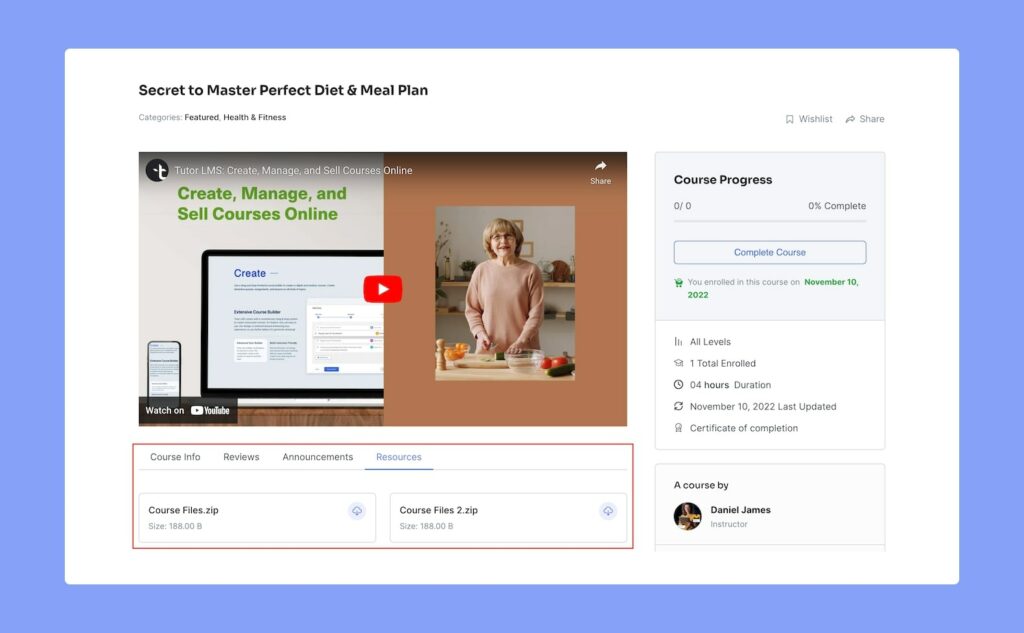This screenshot has width=1024, height=633.
Task: Click the Share icon inside the video
Action: [600, 171]
